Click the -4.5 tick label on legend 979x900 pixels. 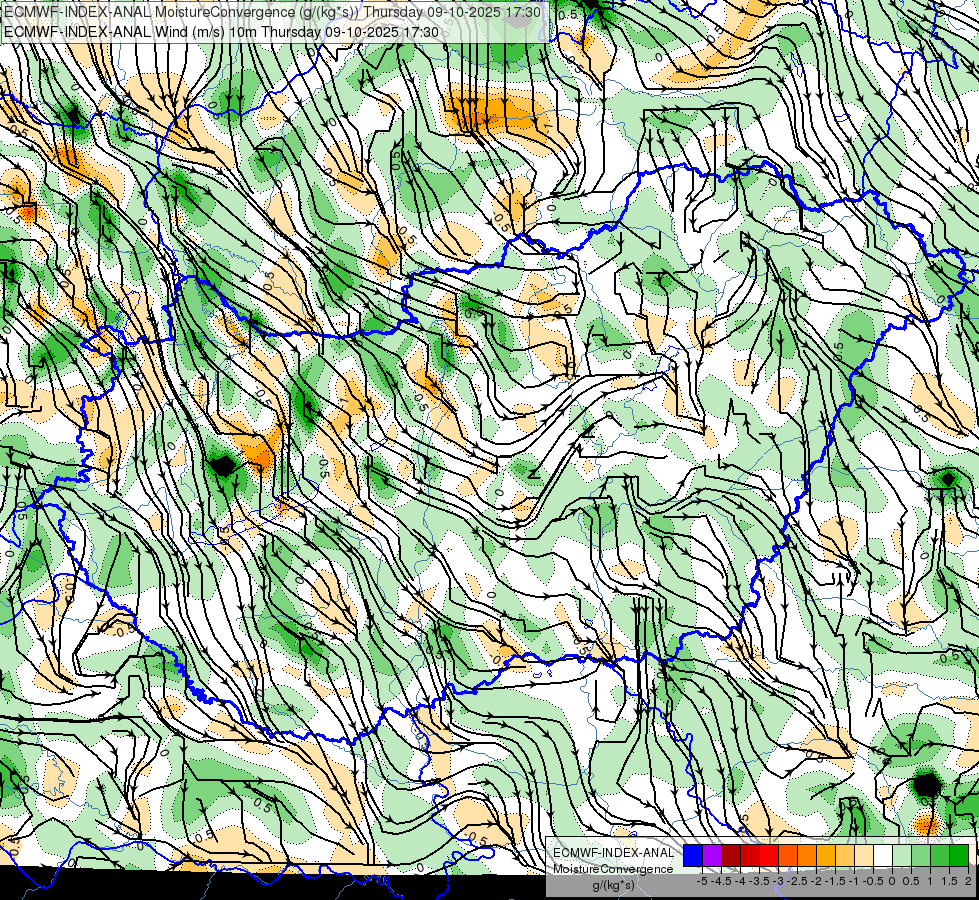[721, 881]
